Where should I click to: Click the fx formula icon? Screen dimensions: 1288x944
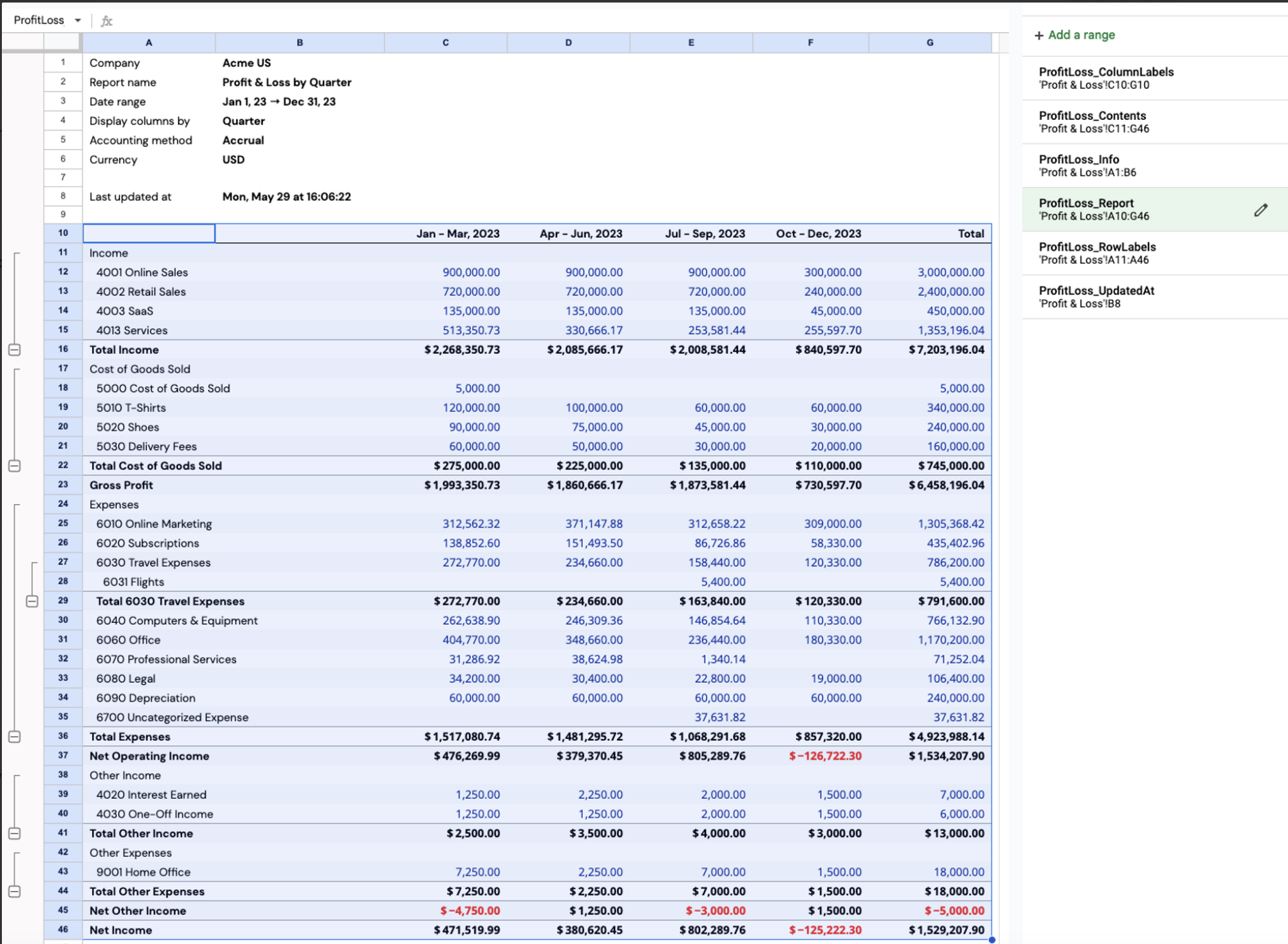107,20
